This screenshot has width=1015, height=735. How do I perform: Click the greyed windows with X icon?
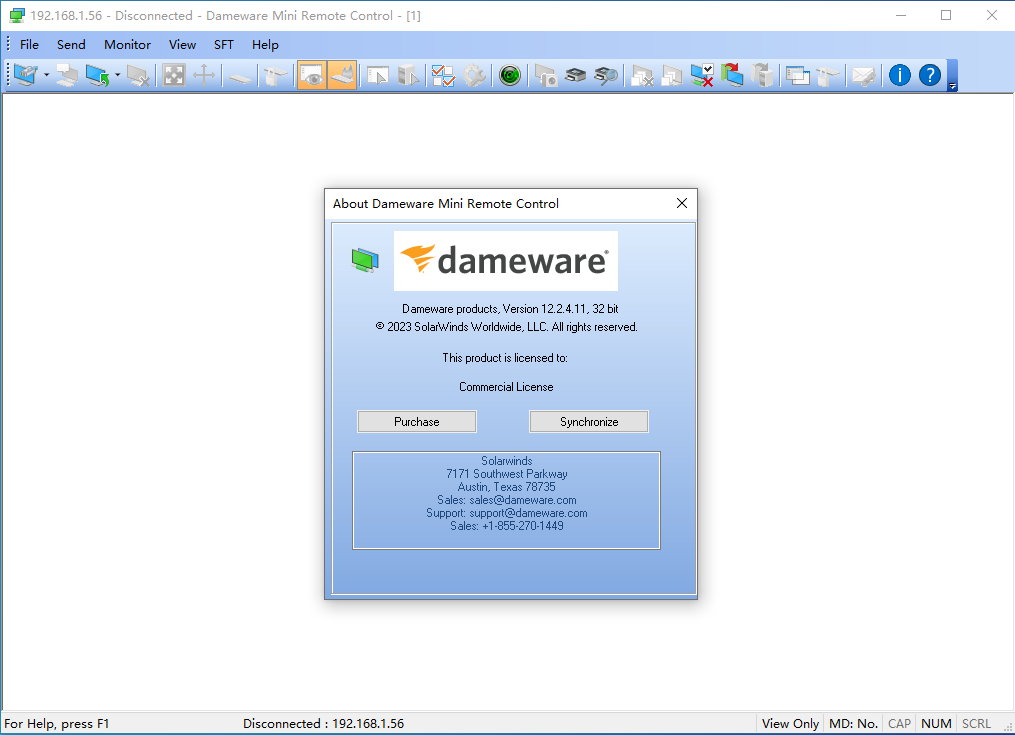pos(642,75)
